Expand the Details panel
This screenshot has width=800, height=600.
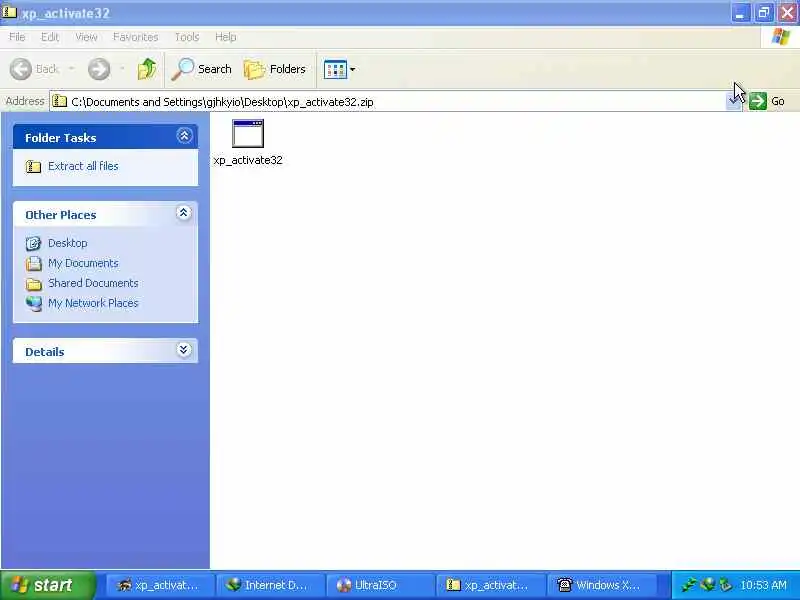pyautogui.click(x=184, y=349)
